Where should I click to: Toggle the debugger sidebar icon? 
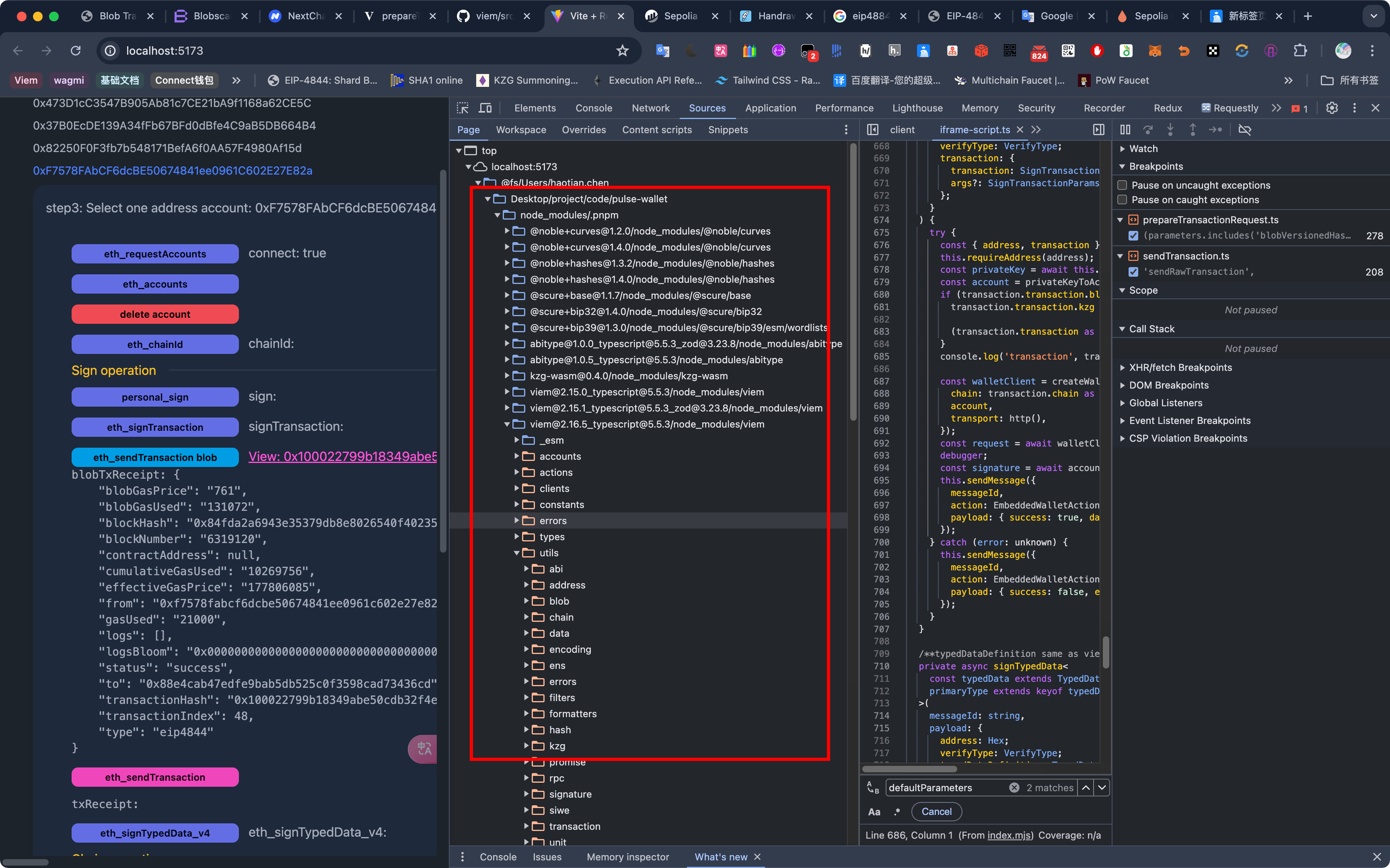pyautogui.click(x=1098, y=130)
